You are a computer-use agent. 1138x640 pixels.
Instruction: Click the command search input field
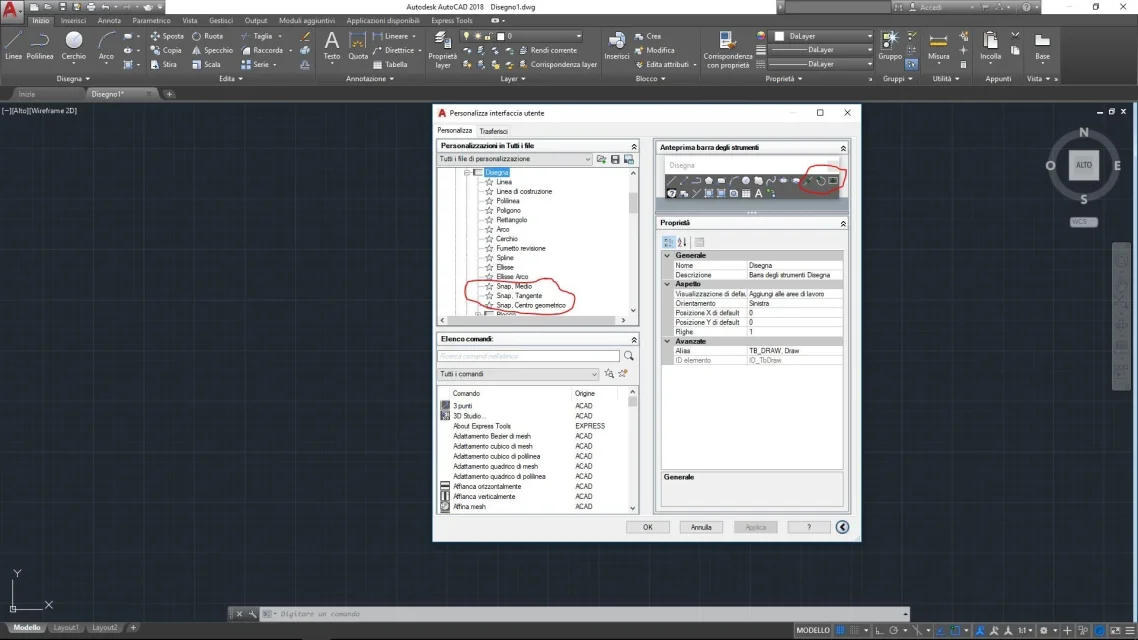pyautogui.click(x=528, y=356)
